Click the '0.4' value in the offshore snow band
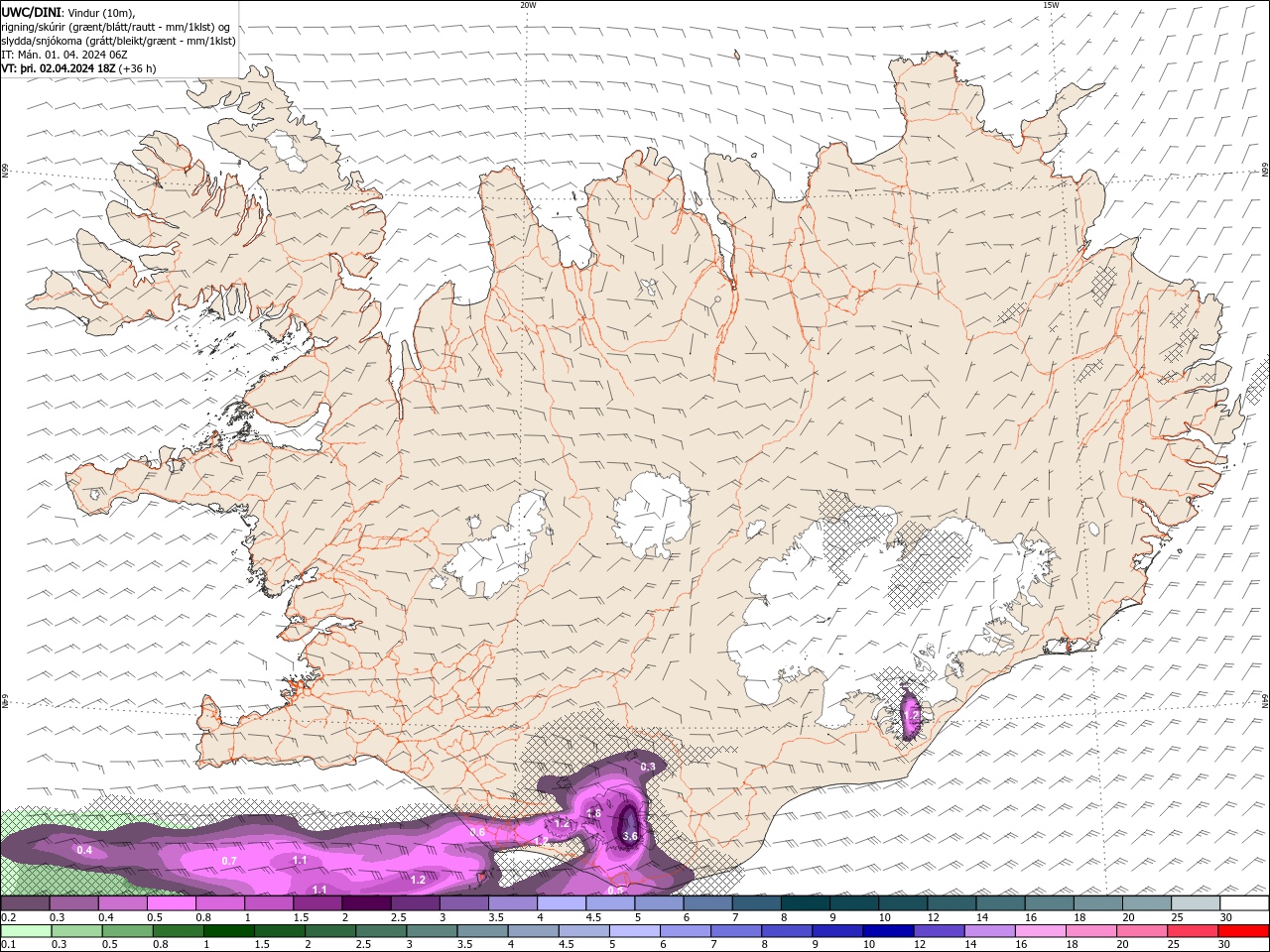Image resolution: width=1270 pixels, height=952 pixels. [x=84, y=851]
